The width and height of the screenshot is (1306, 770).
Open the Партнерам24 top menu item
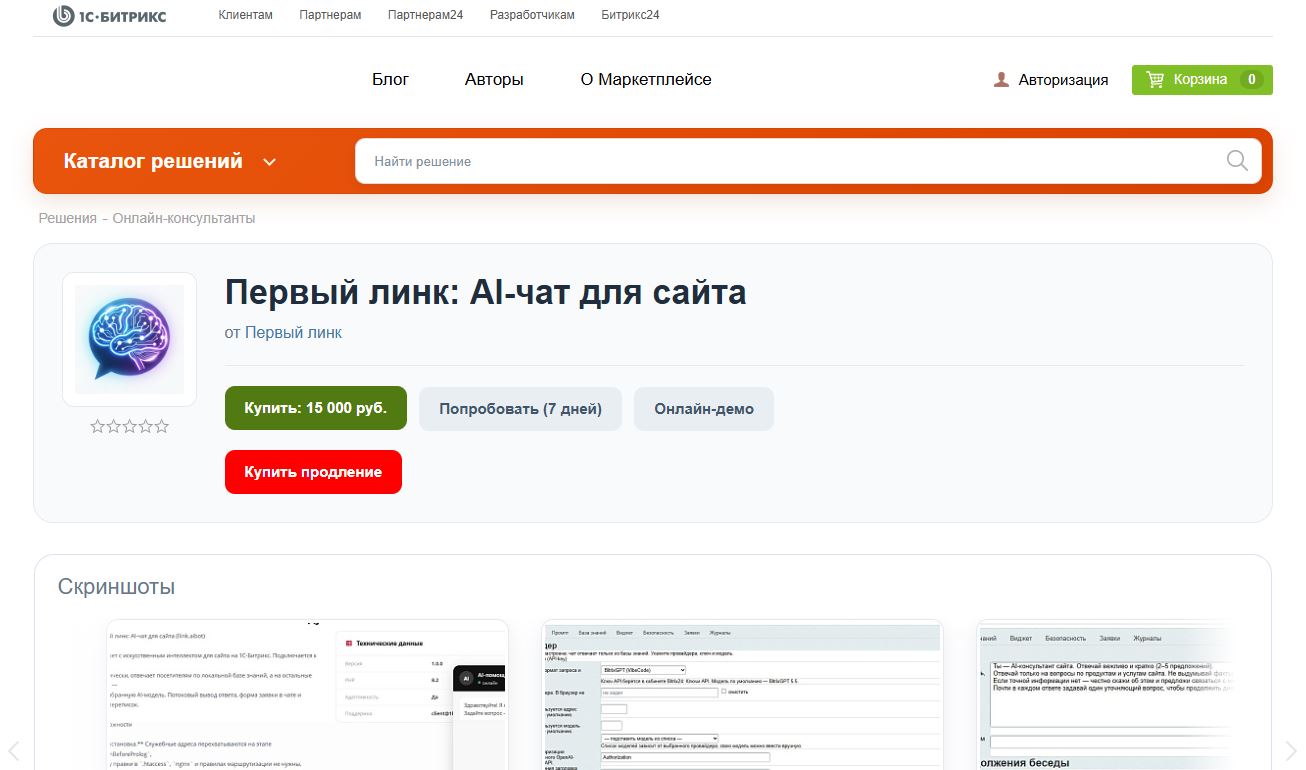click(425, 15)
